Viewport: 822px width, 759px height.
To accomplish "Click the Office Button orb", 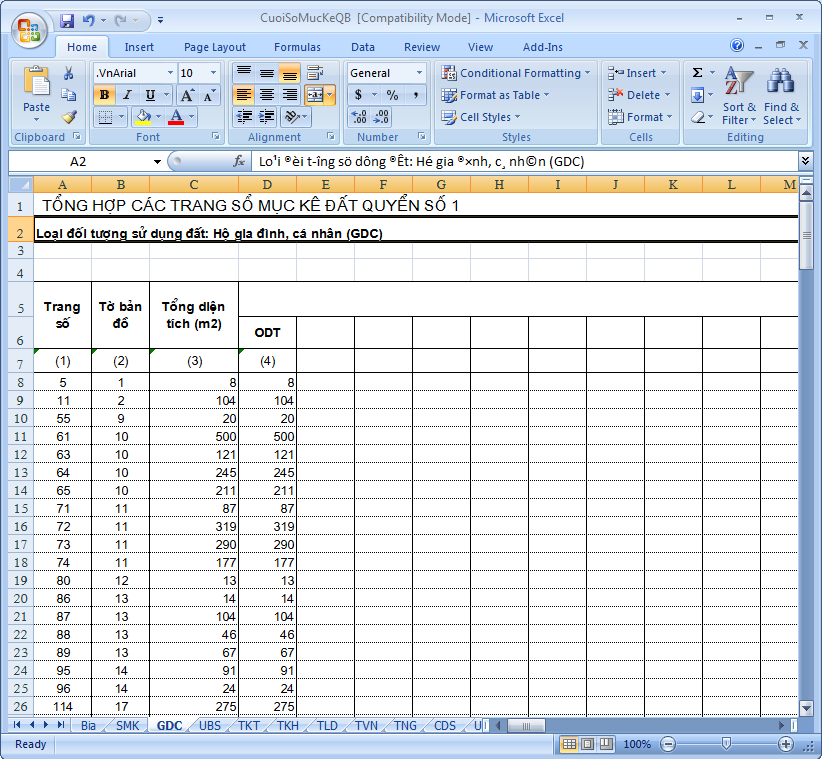I will pyautogui.click(x=28, y=28).
